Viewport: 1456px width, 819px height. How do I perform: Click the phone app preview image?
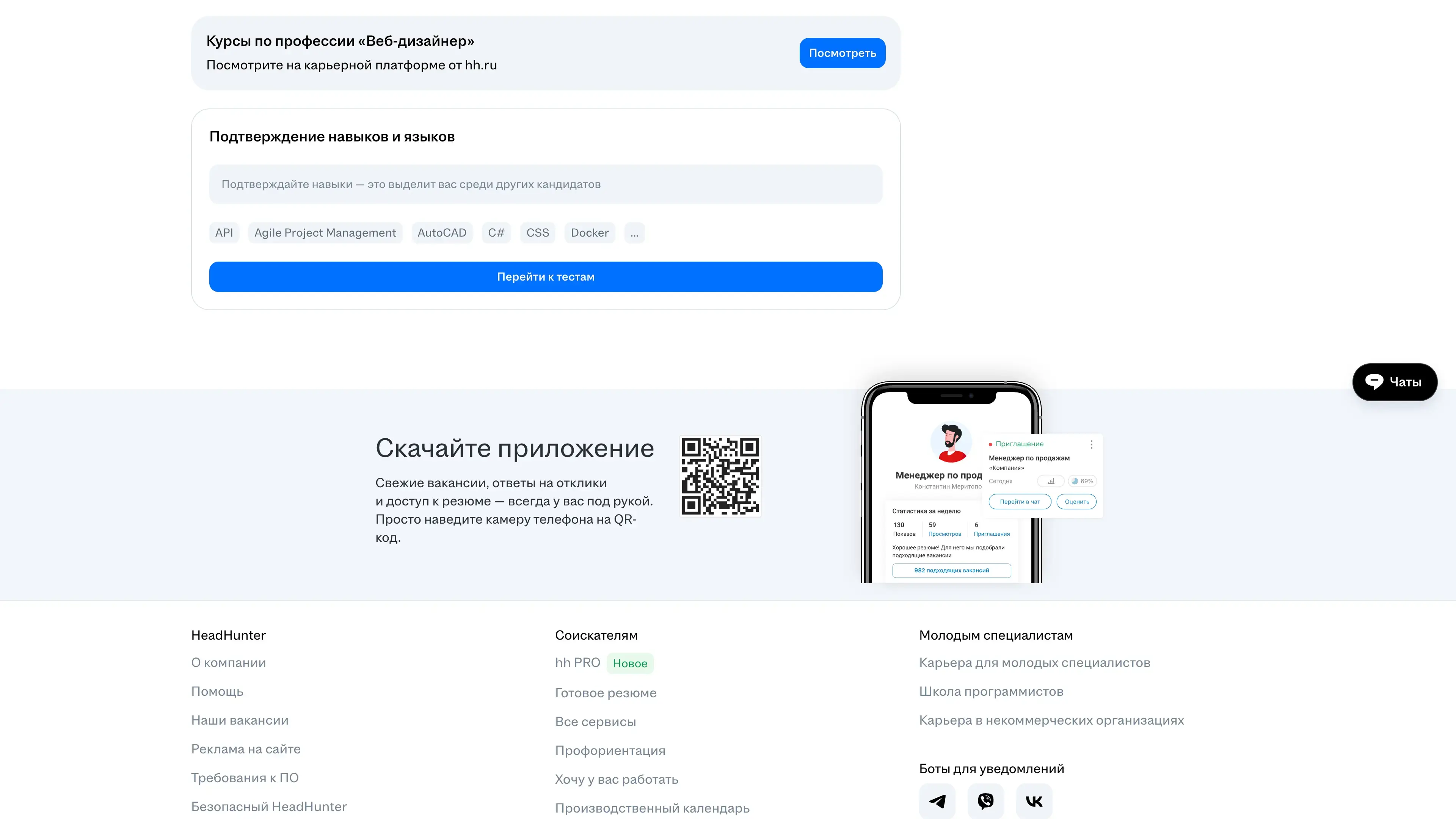tap(981, 482)
